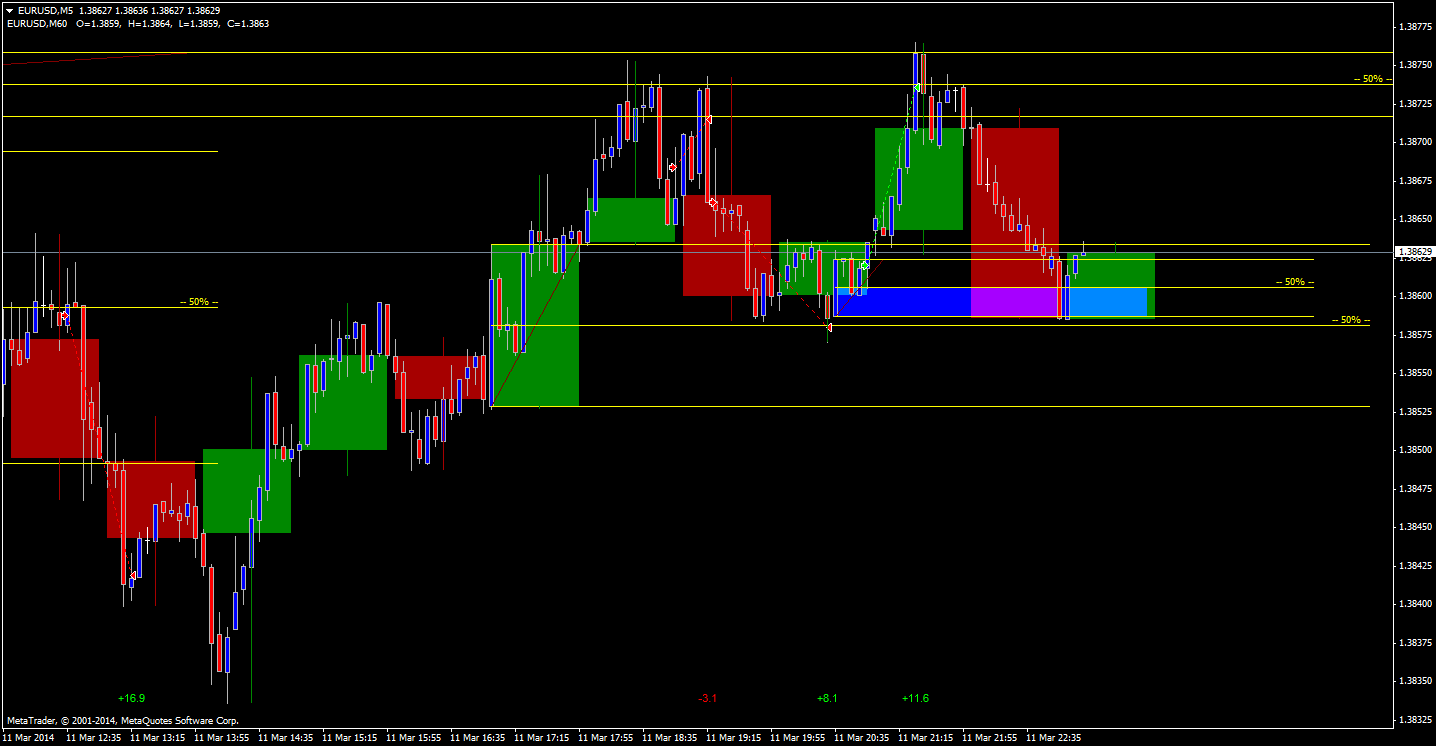Click the 11 Mar 12:35 time label
Viewport: 1436px width, 746px height.
click(x=93, y=738)
